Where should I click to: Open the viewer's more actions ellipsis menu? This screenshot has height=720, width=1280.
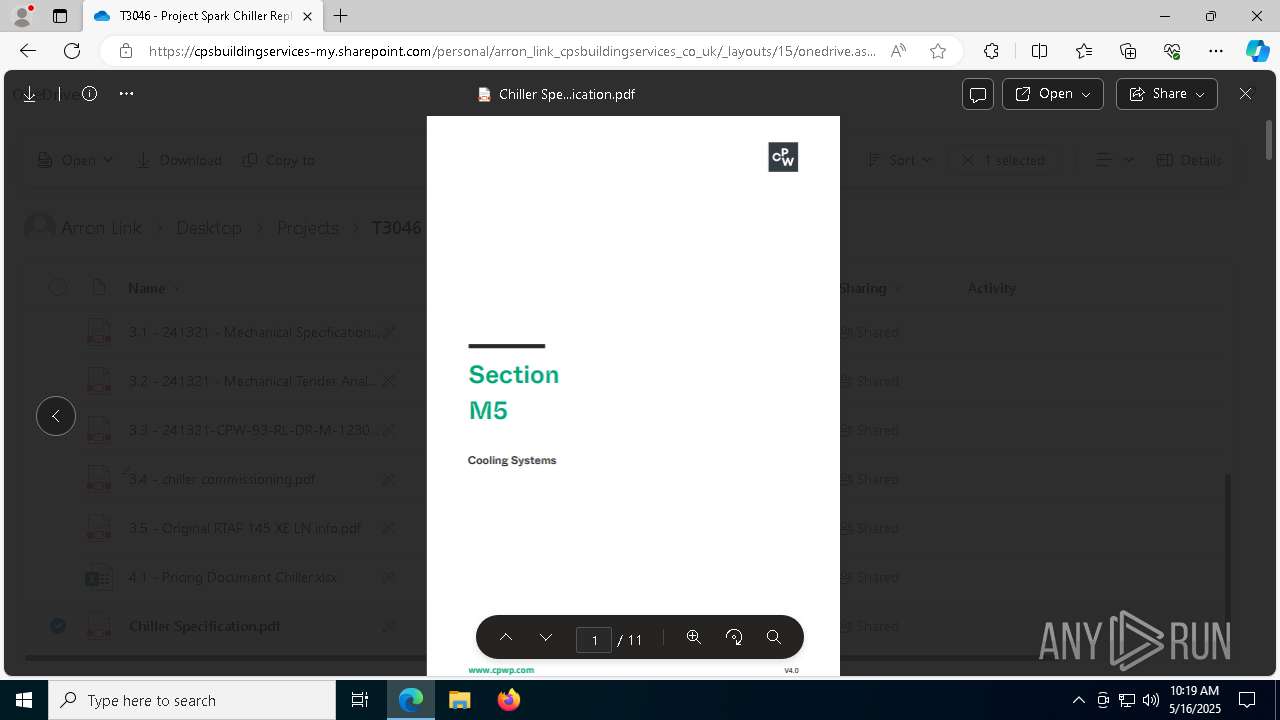126,94
